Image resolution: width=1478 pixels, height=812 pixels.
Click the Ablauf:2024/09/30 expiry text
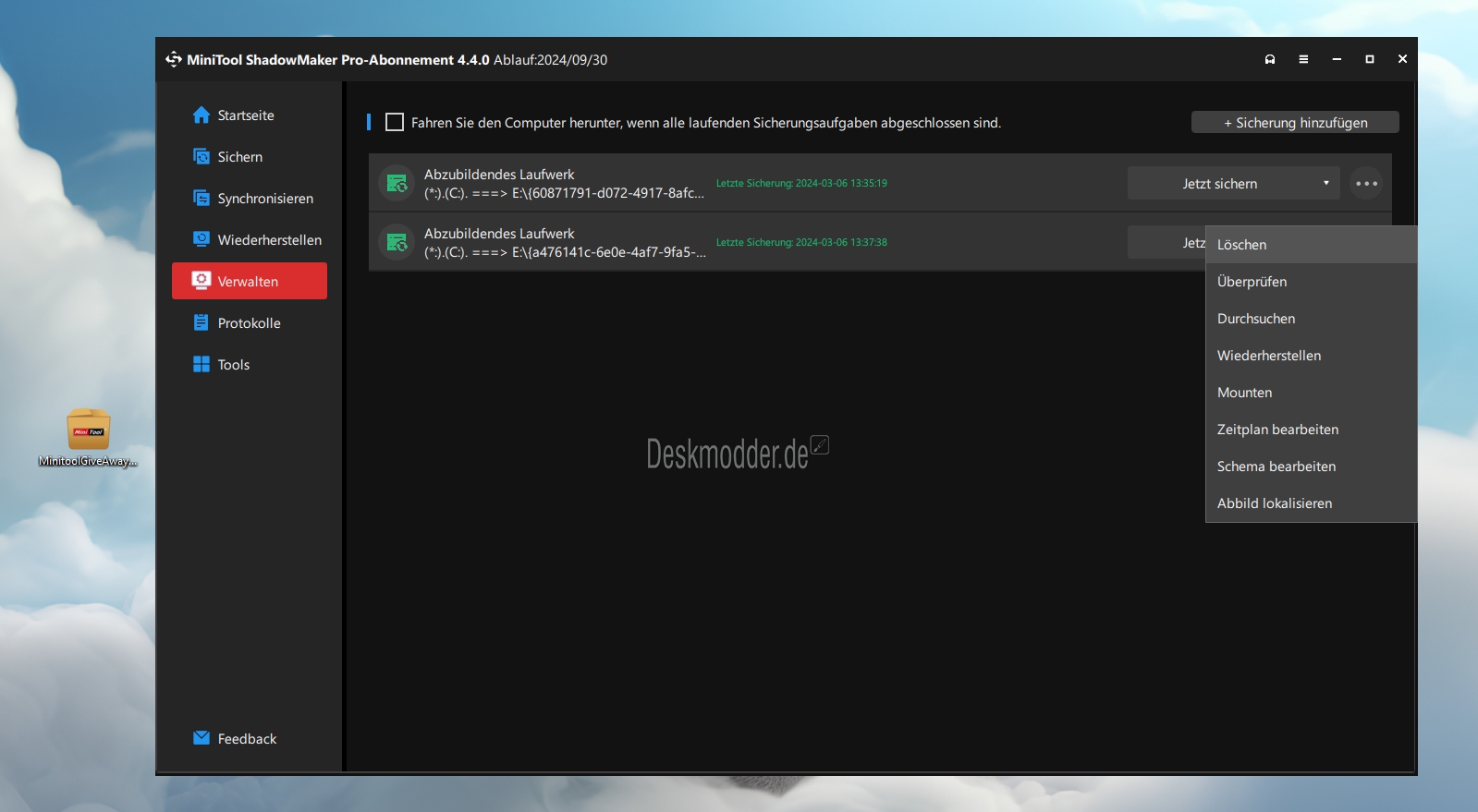tap(550, 59)
